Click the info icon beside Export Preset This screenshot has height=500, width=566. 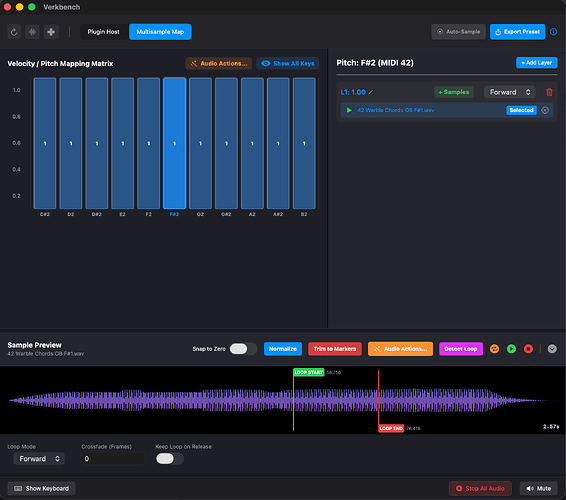553,32
